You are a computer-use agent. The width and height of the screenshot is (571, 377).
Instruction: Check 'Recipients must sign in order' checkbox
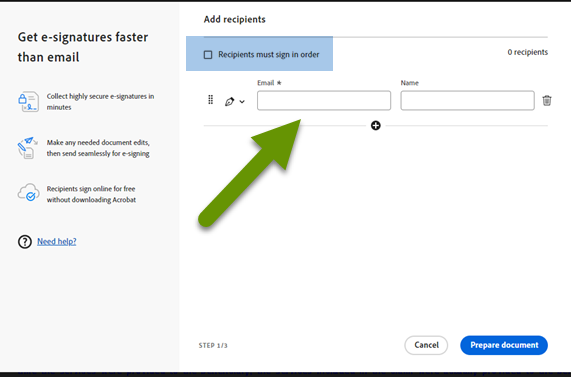click(x=208, y=55)
